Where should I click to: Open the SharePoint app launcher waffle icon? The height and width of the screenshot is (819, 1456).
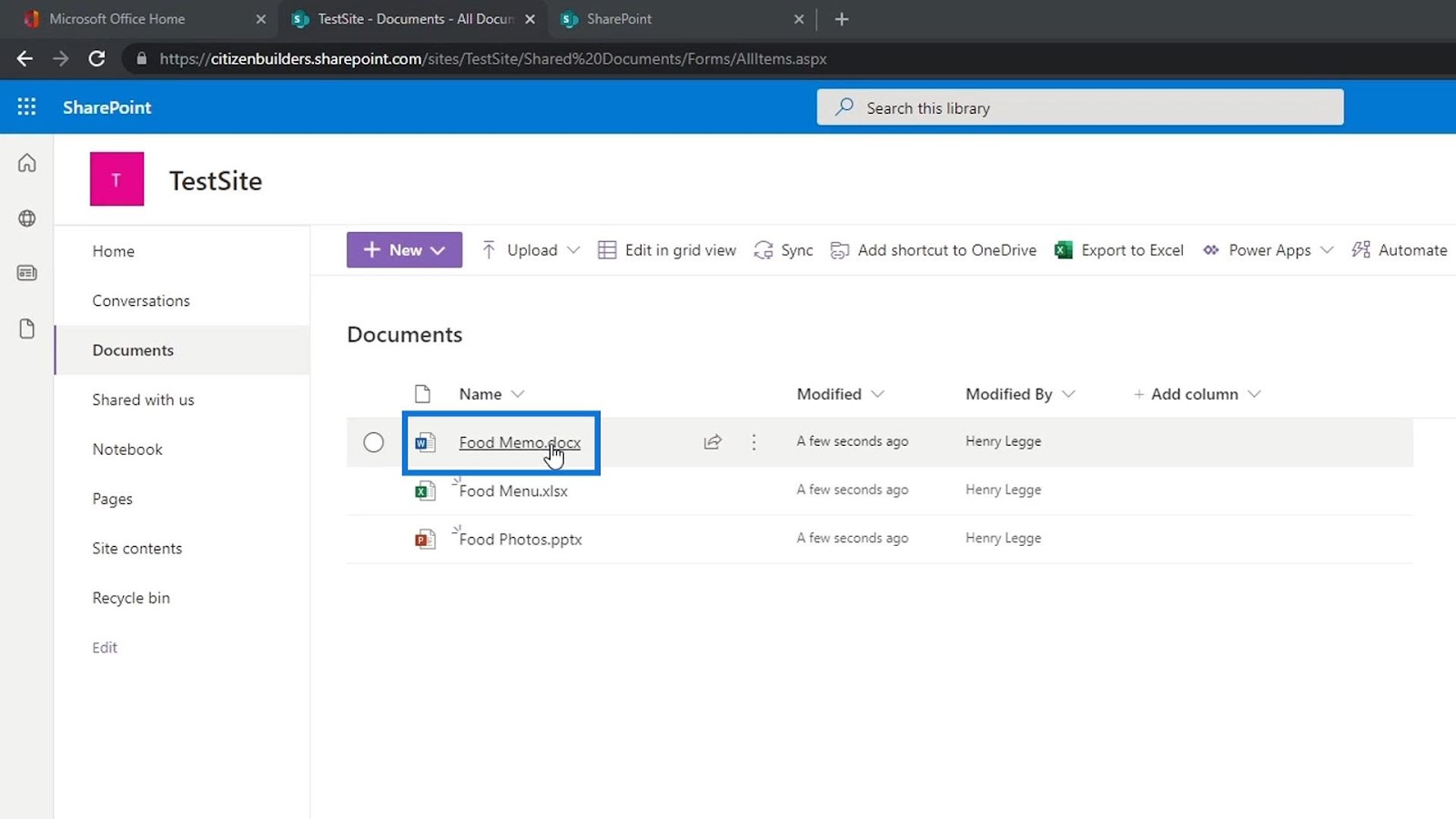click(x=26, y=107)
